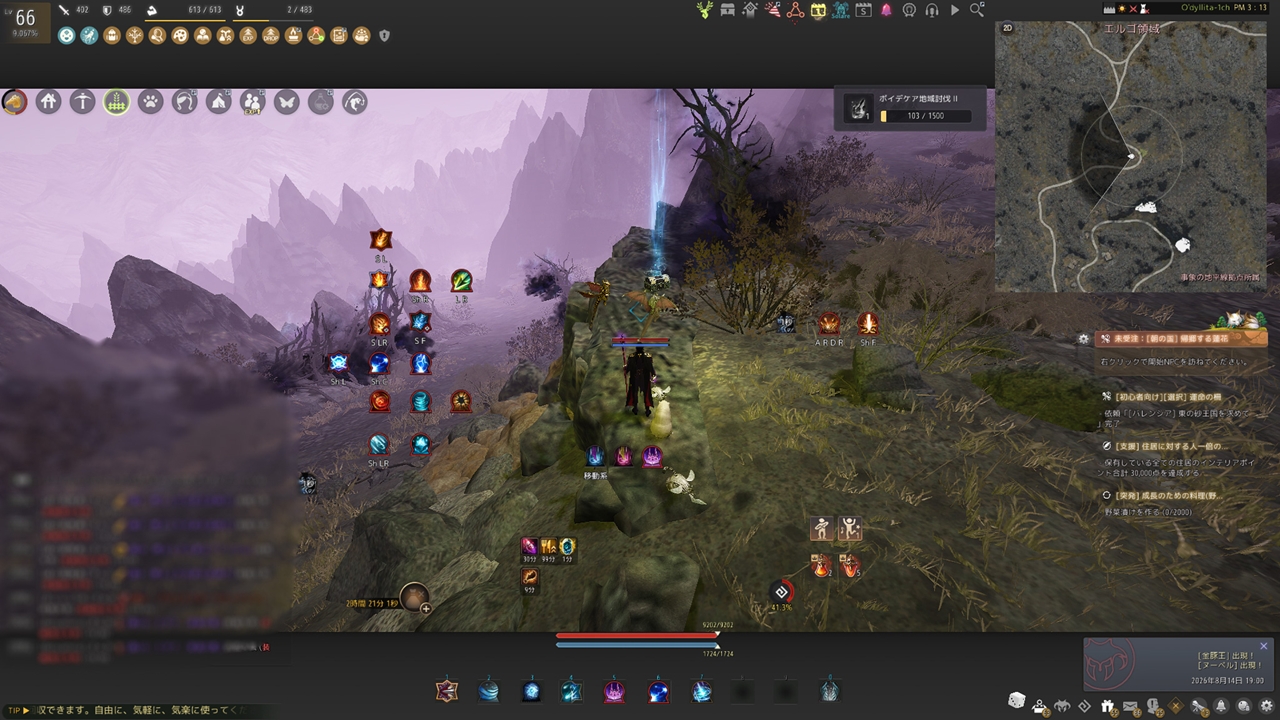Screen dimensions: 1280x720
Task: Click the two-person EXP party icon
Action: coord(252,102)
